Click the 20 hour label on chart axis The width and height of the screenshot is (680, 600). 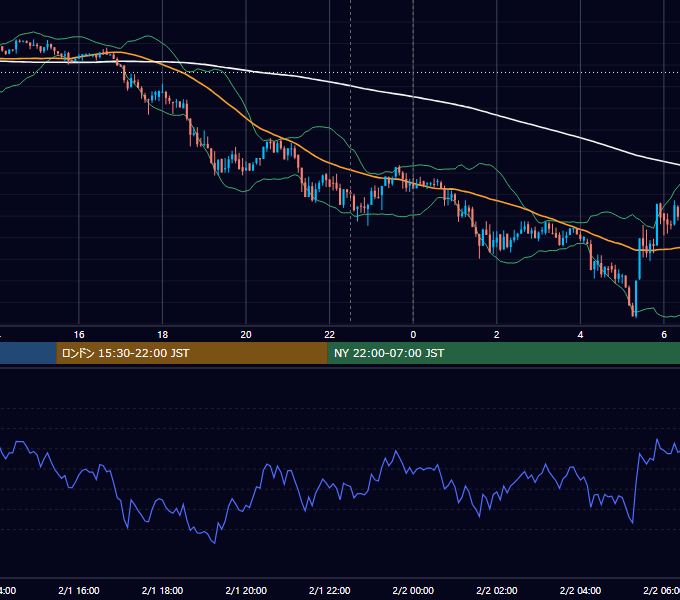246,335
